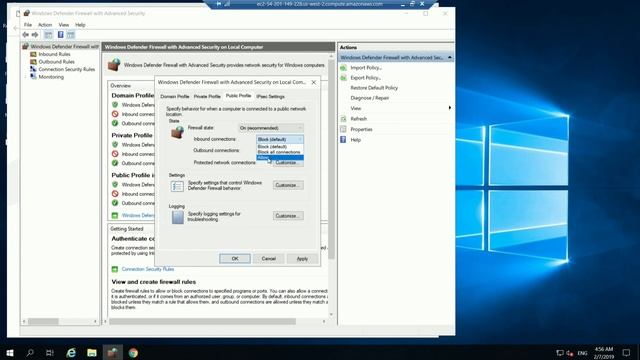The width and height of the screenshot is (640, 360).
Task: Click Properties in Actions pane
Action: tap(361, 129)
